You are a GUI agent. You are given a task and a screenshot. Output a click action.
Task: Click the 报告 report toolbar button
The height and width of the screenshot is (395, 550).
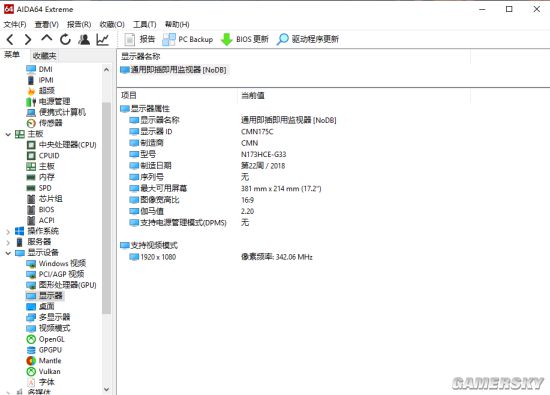[x=140, y=39]
